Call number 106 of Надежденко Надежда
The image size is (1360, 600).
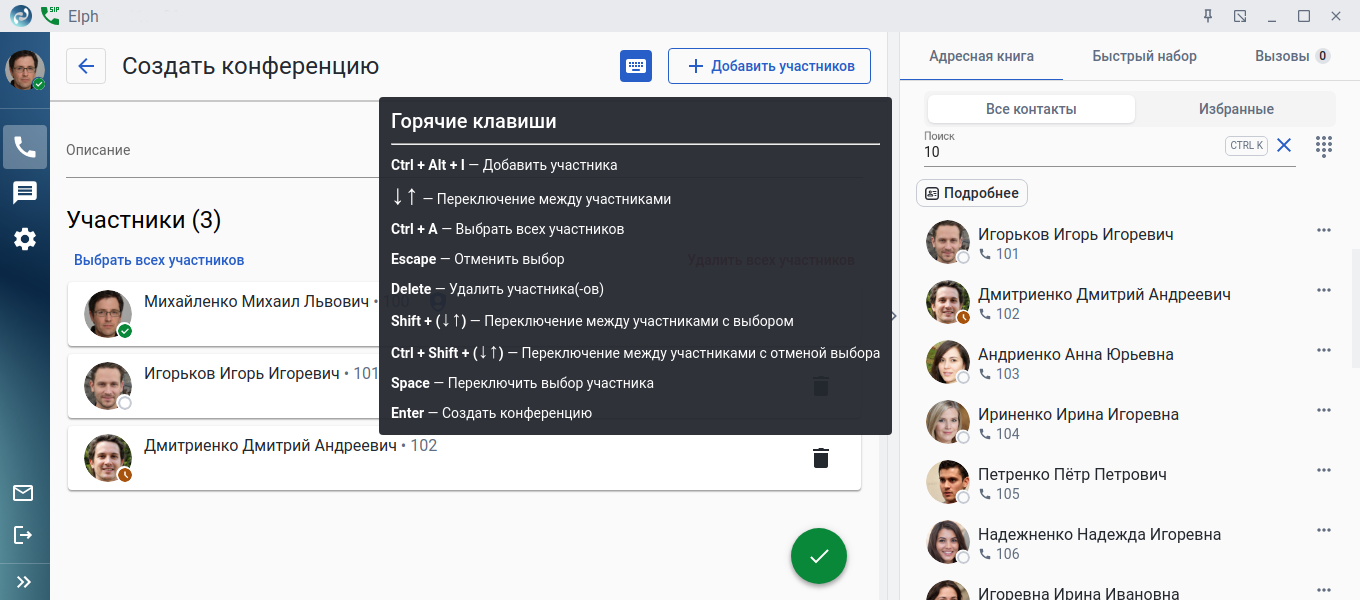pos(999,554)
